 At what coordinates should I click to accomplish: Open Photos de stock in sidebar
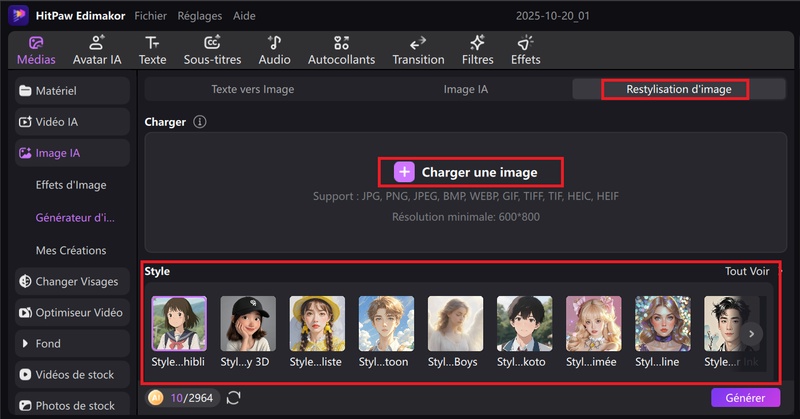coord(72,405)
